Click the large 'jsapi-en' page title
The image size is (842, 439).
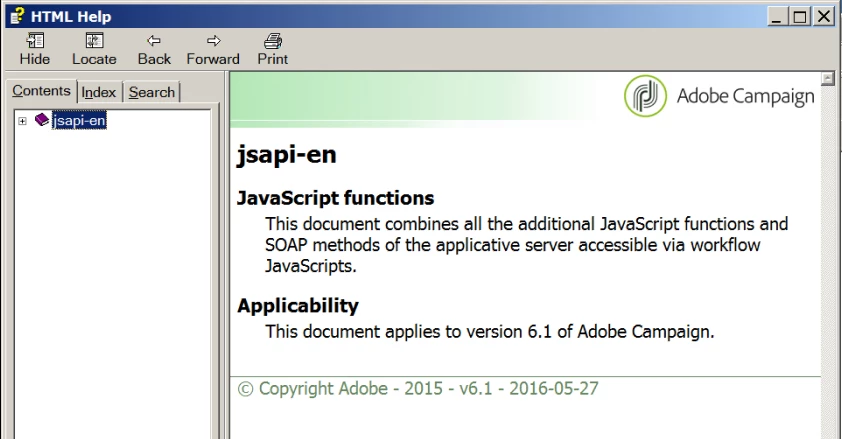[x=287, y=155]
